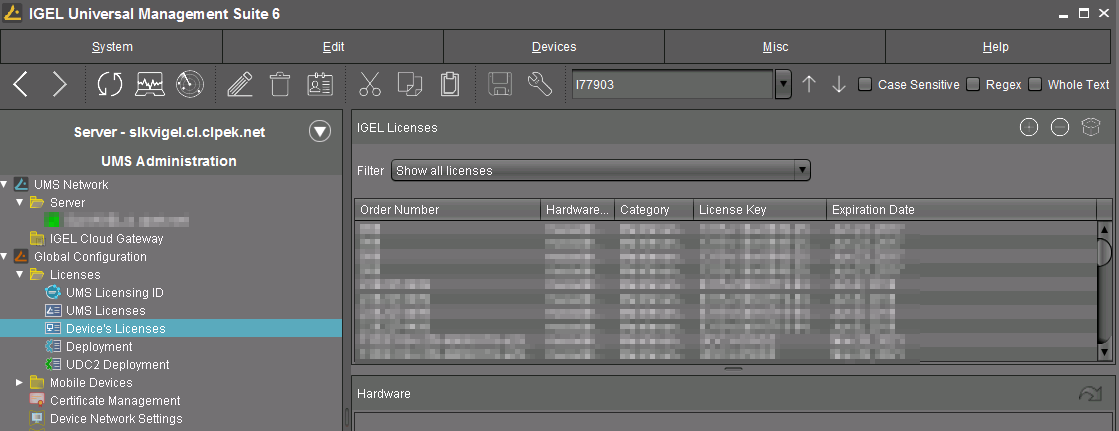Collapse the Server folder node
Screen dimensions: 1119x431
(x=20, y=203)
